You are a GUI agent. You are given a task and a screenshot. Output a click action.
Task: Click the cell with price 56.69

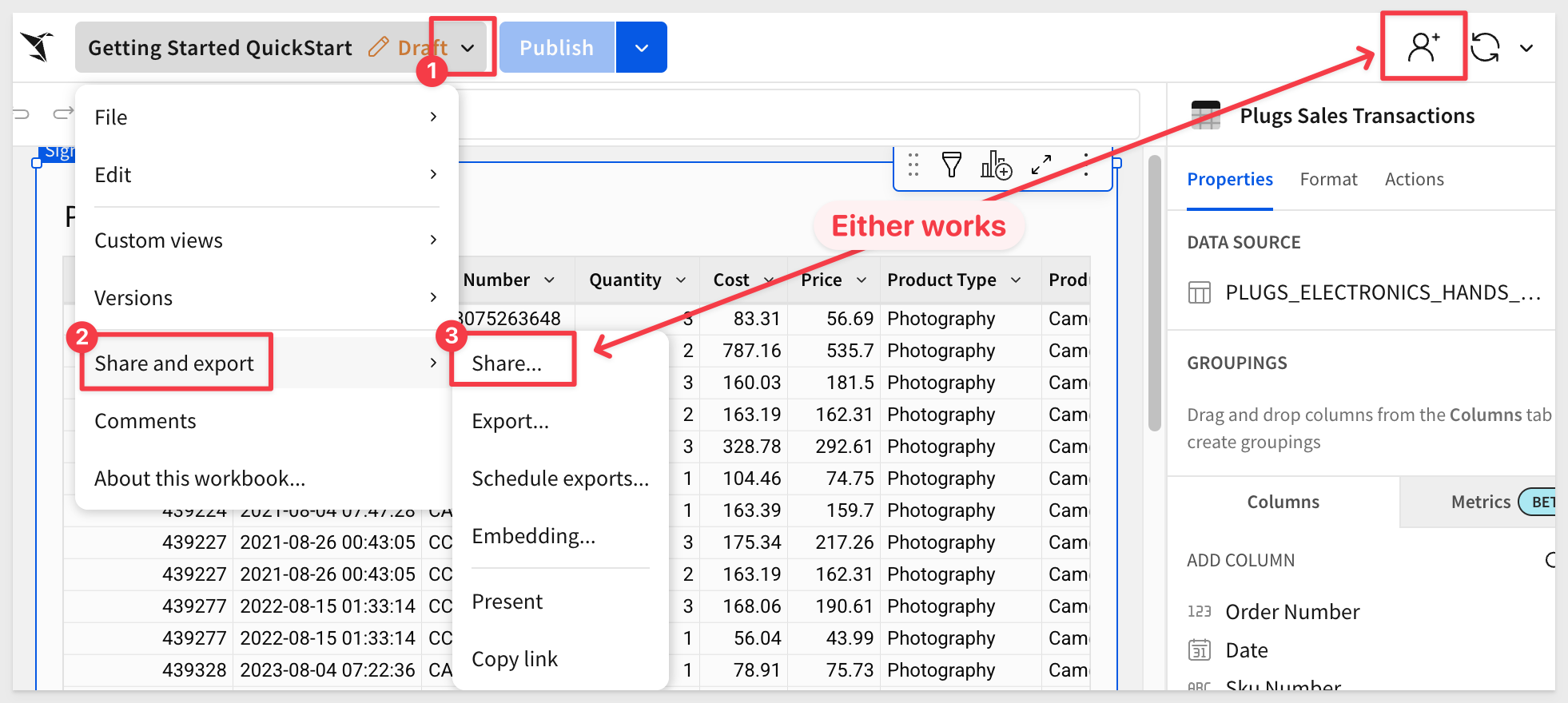[x=834, y=319]
